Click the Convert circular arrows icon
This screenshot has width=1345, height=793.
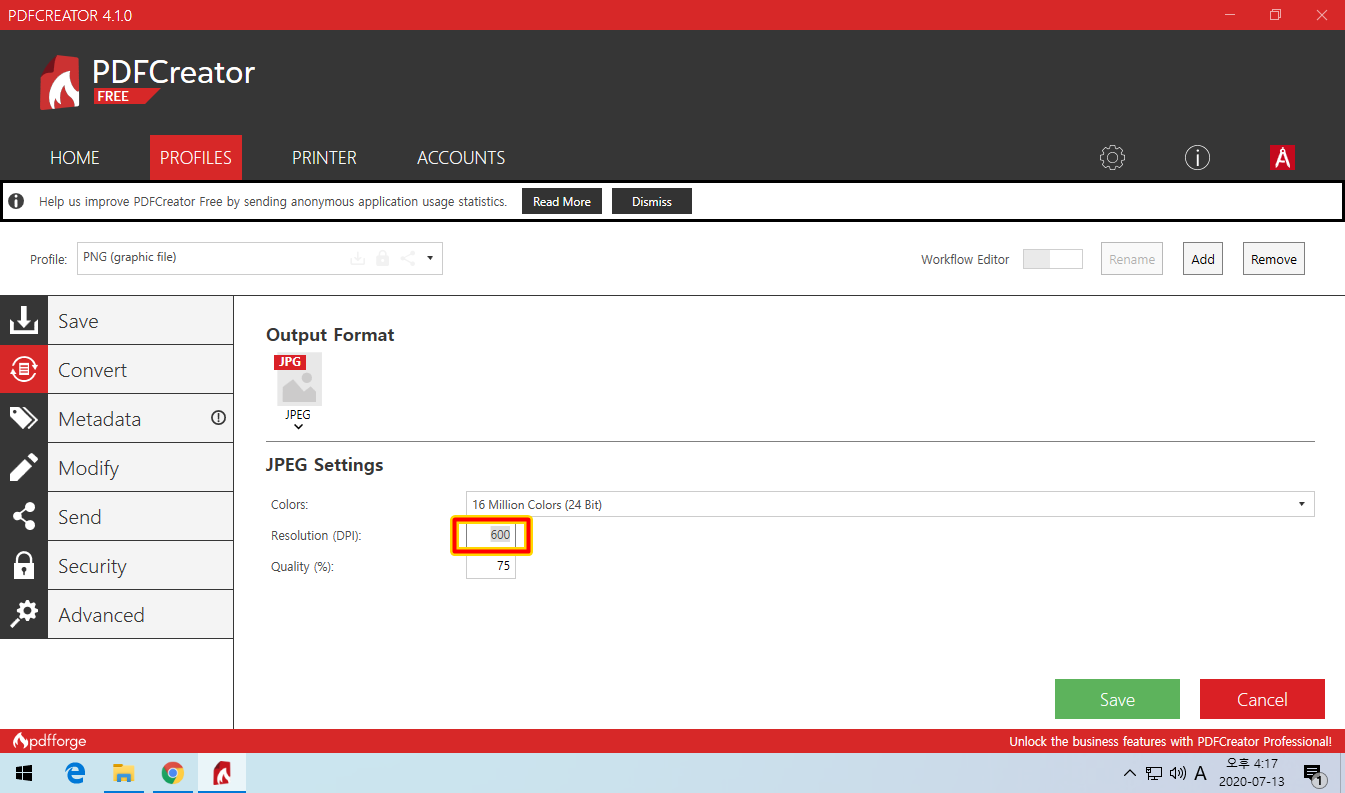(24, 370)
